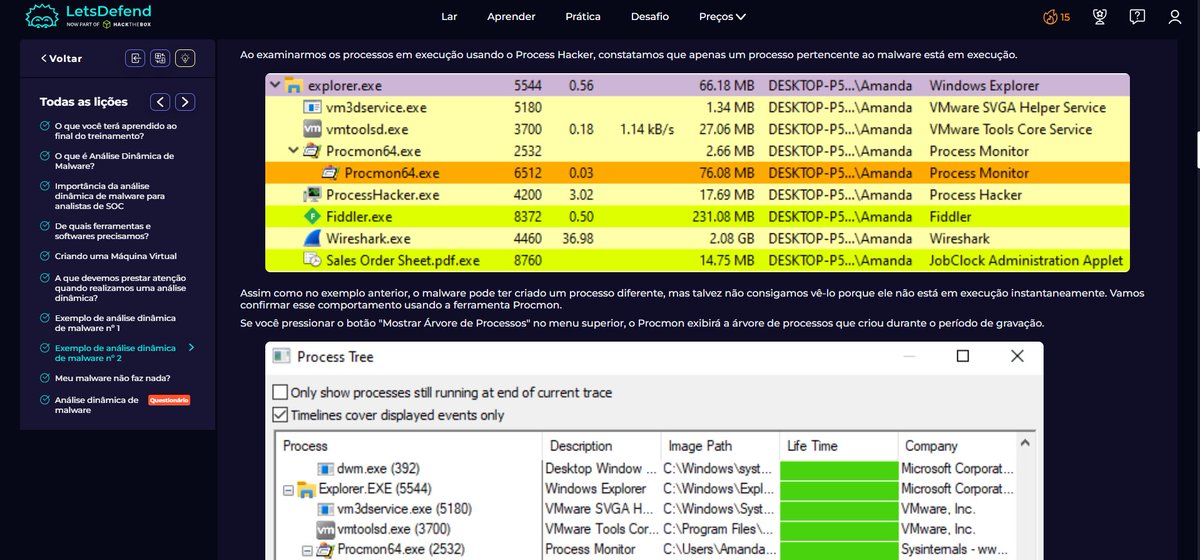
Task: Check 'Only show processes still running' box
Action: [x=280, y=393]
